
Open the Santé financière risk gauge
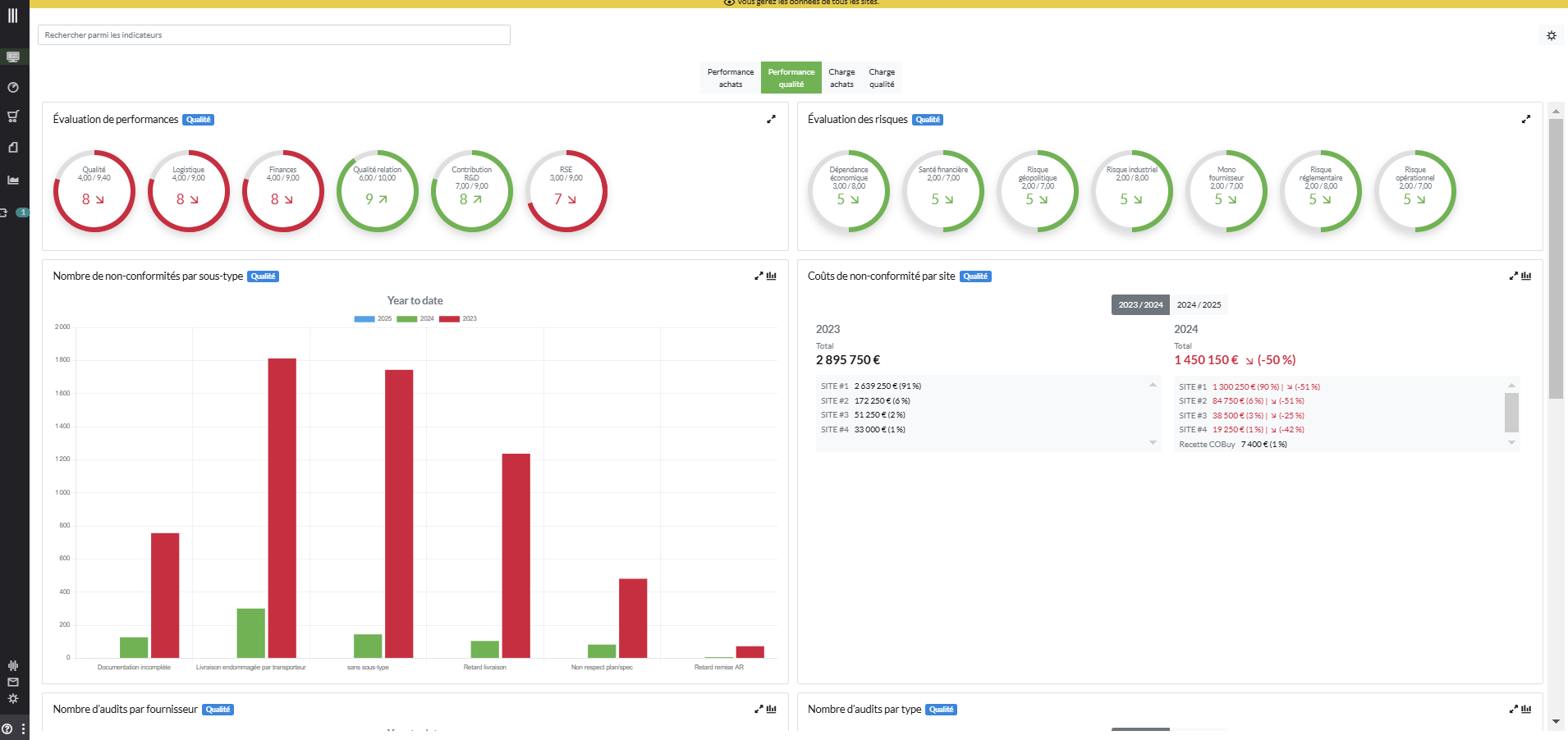click(943, 191)
